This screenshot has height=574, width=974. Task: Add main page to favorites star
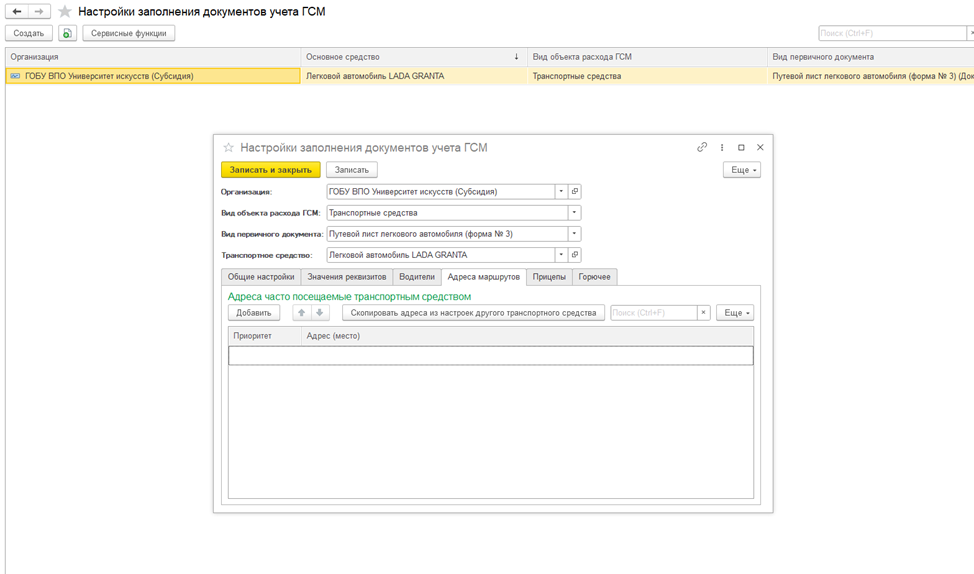click(x=65, y=12)
